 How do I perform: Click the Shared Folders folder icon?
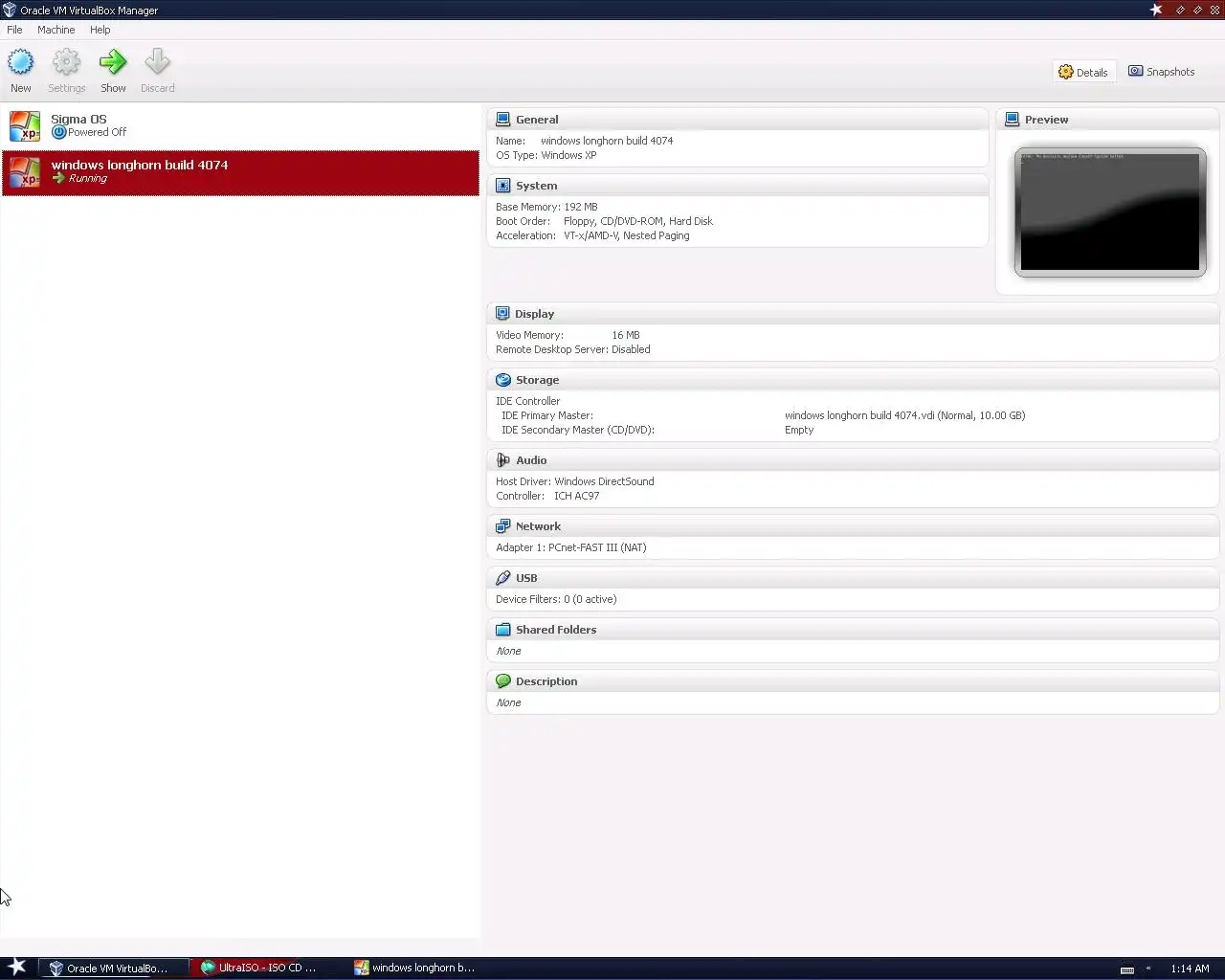[502, 630]
